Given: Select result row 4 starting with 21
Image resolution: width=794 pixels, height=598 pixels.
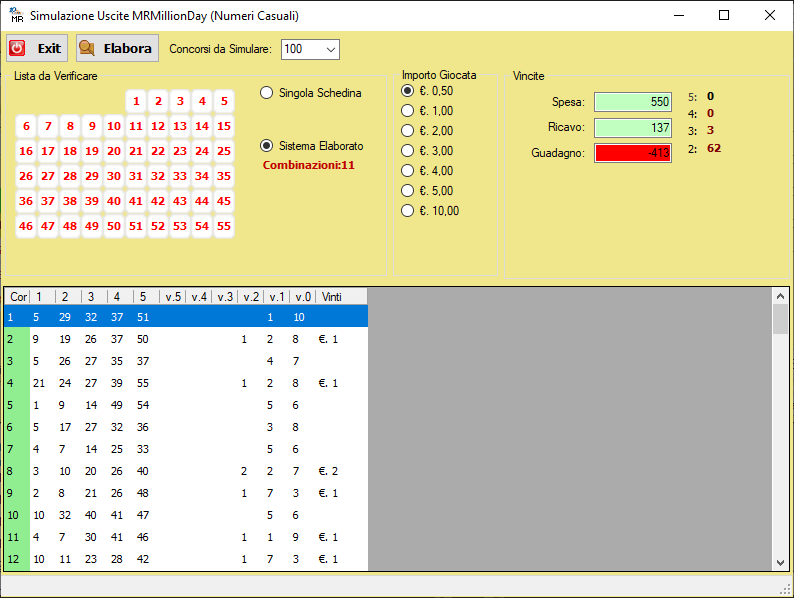Looking at the screenshot, I should click(x=186, y=383).
